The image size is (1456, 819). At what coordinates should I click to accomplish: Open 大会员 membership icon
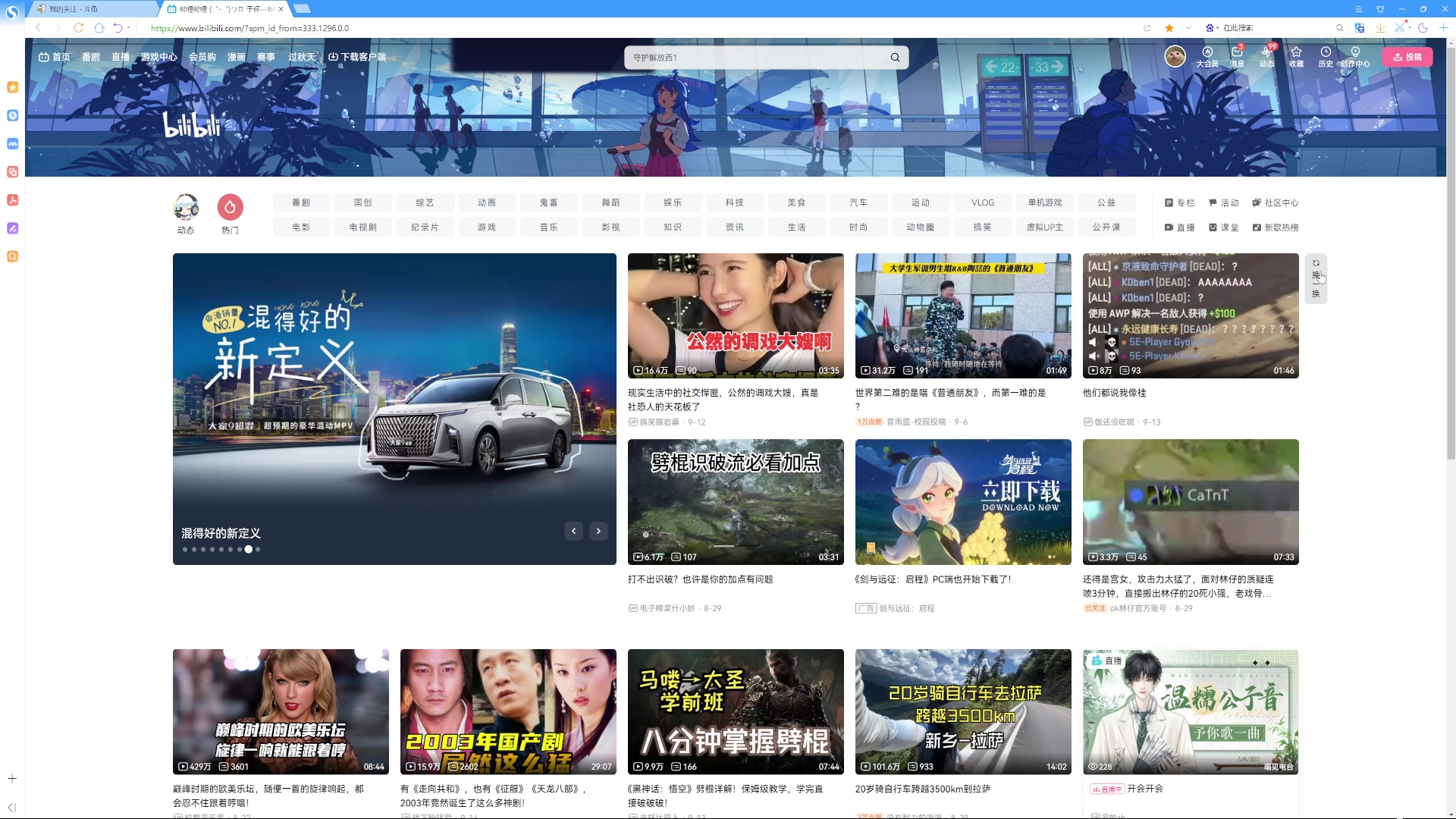pos(1207,56)
